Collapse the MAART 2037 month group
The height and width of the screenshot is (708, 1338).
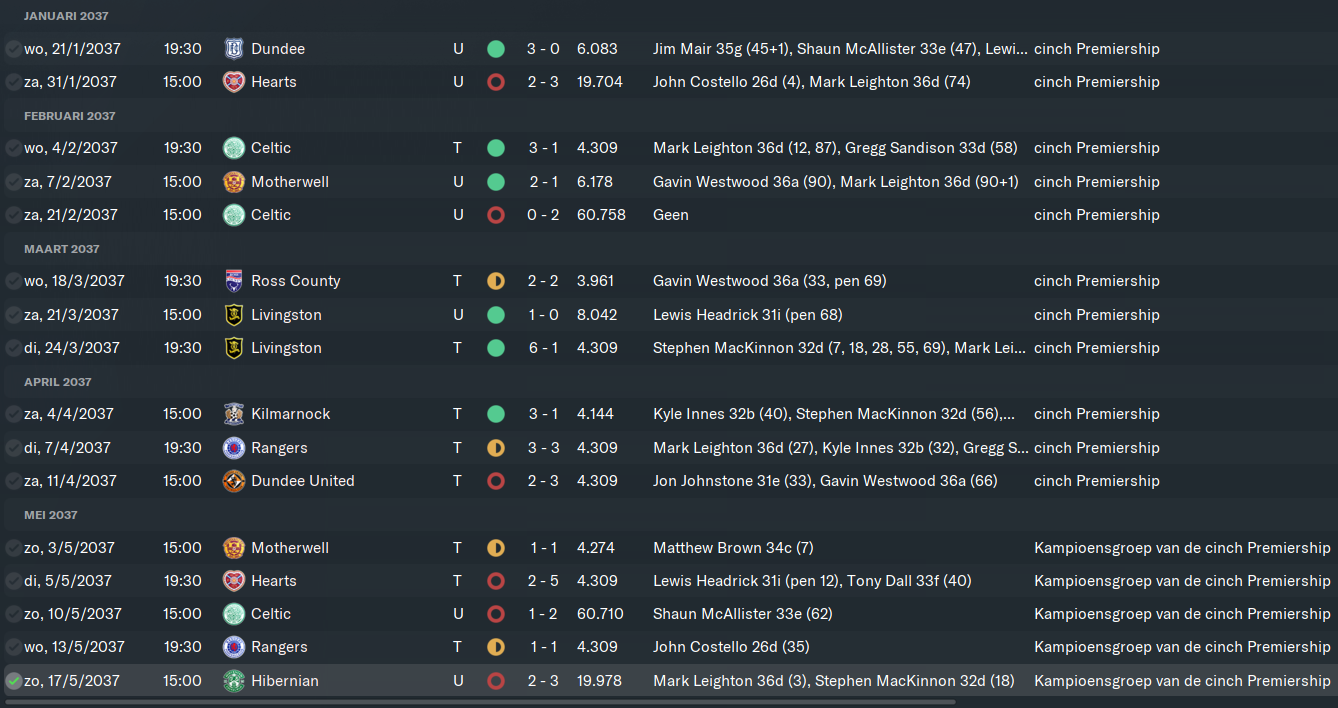pyautogui.click(x=62, y=249)
